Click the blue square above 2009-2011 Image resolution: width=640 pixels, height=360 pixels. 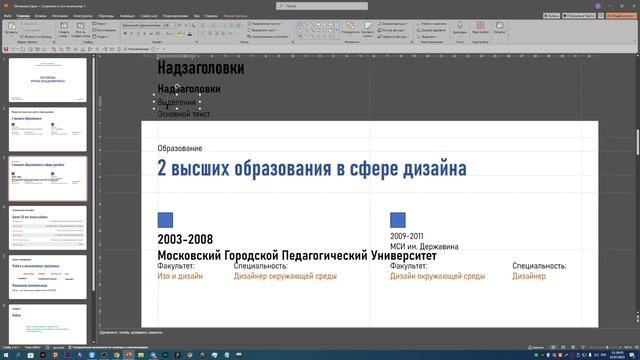pos(398,220)
